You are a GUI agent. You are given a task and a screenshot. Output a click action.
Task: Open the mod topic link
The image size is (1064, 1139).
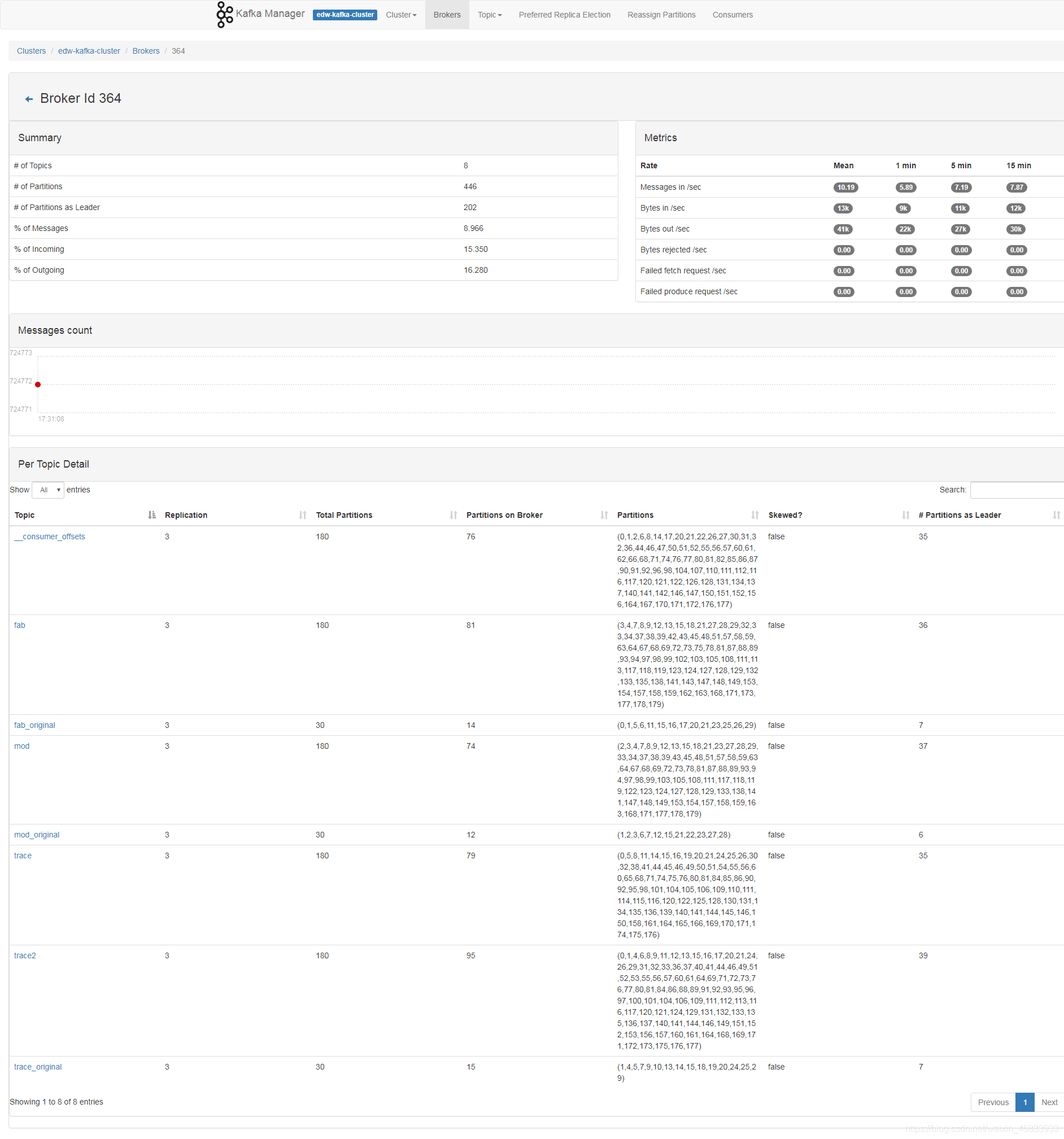22,747
